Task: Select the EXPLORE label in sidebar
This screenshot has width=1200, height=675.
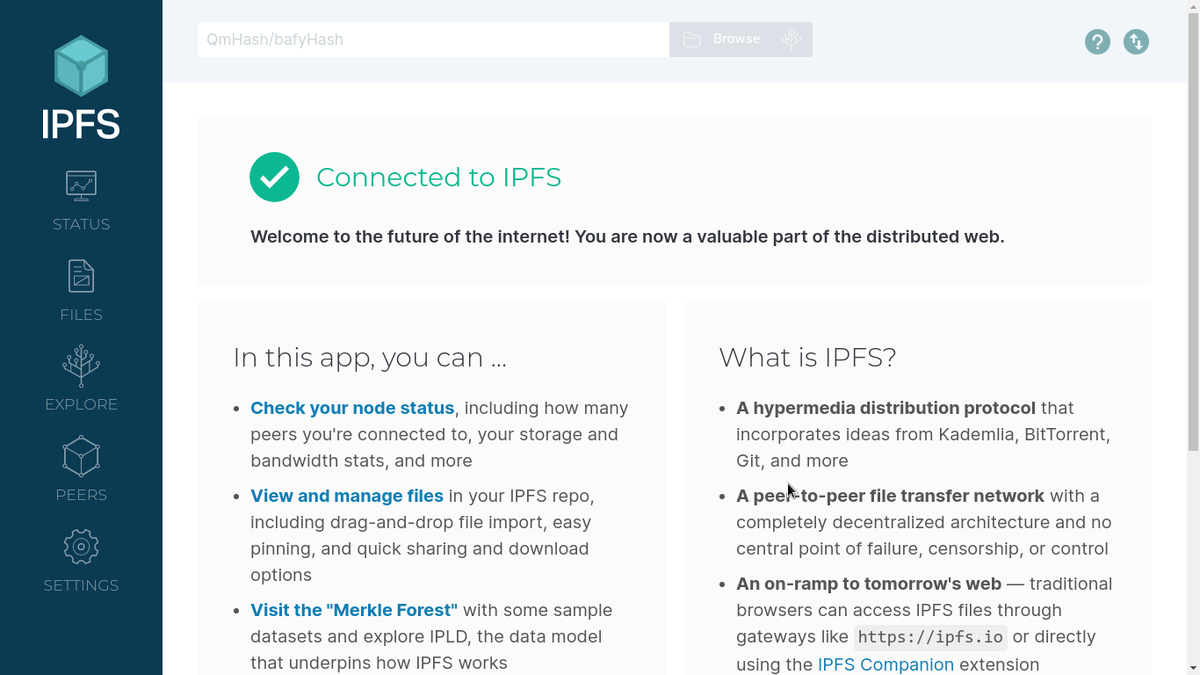Action: 81,404
